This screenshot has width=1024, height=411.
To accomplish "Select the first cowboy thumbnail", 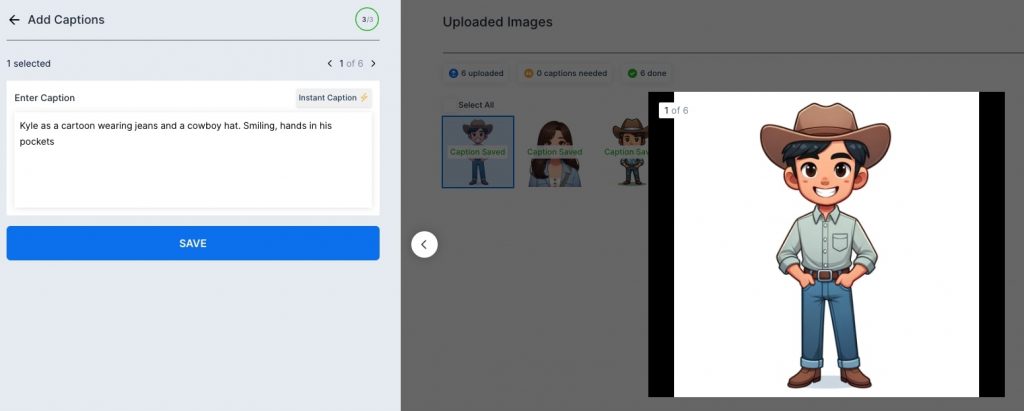I will pos(478,152).
